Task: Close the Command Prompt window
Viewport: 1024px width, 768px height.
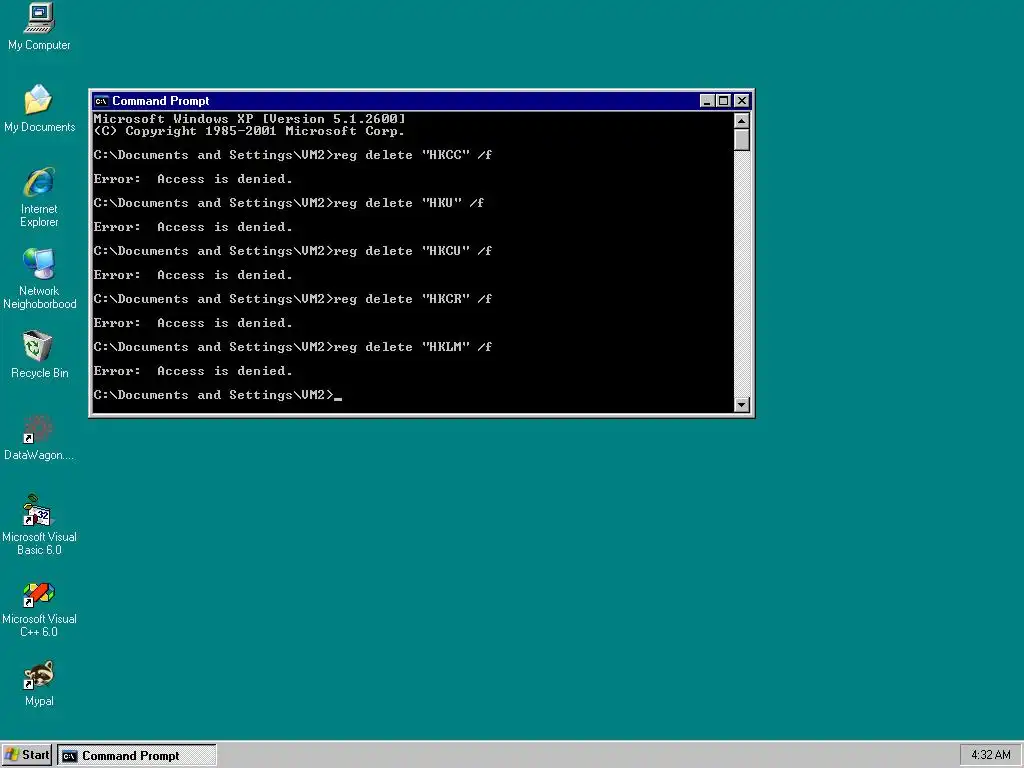Action: coord(742,101)
